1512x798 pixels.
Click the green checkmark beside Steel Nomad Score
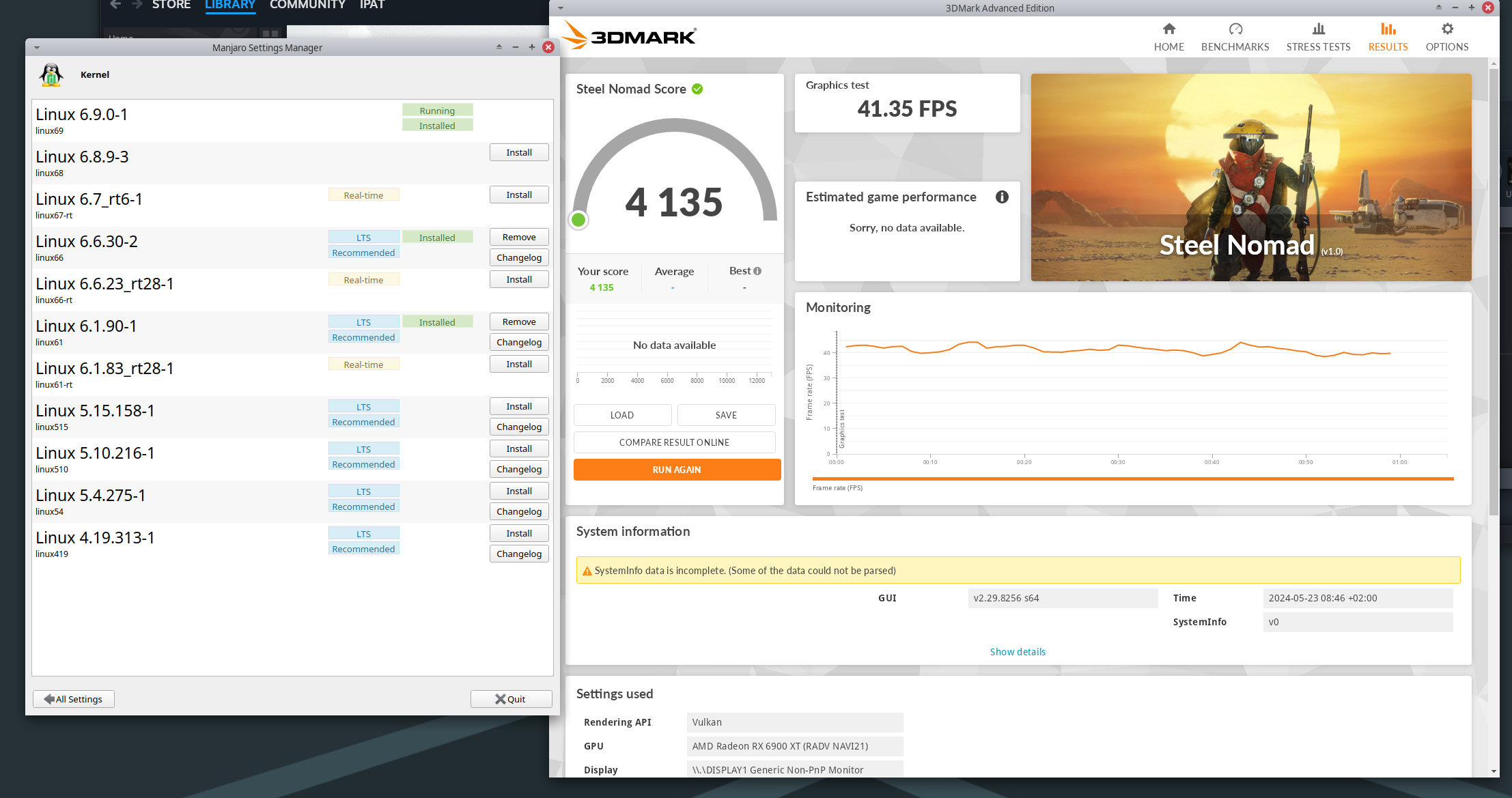tap(697, 89)
